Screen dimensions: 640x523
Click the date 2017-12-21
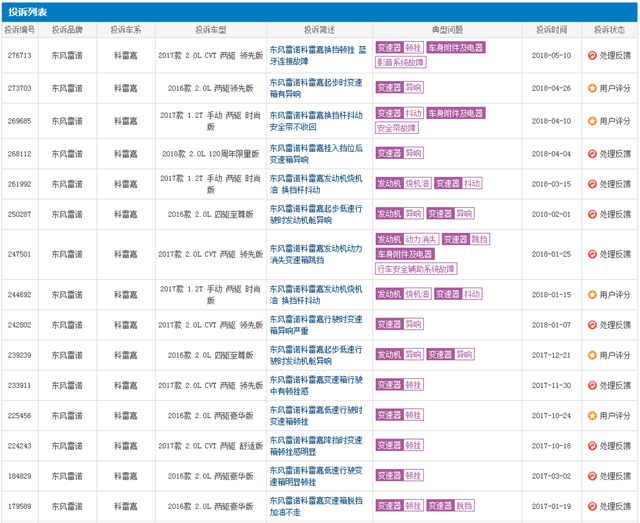[x=551, y=355]
